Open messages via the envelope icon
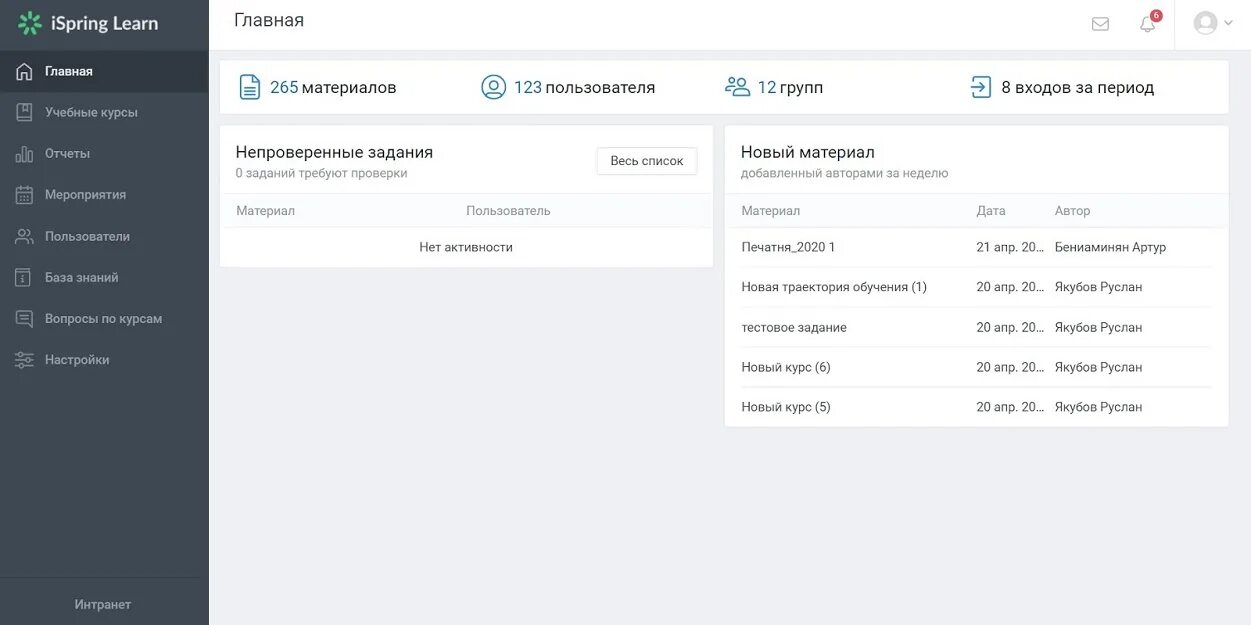 pyautogui.click(x=1100, y=24)
